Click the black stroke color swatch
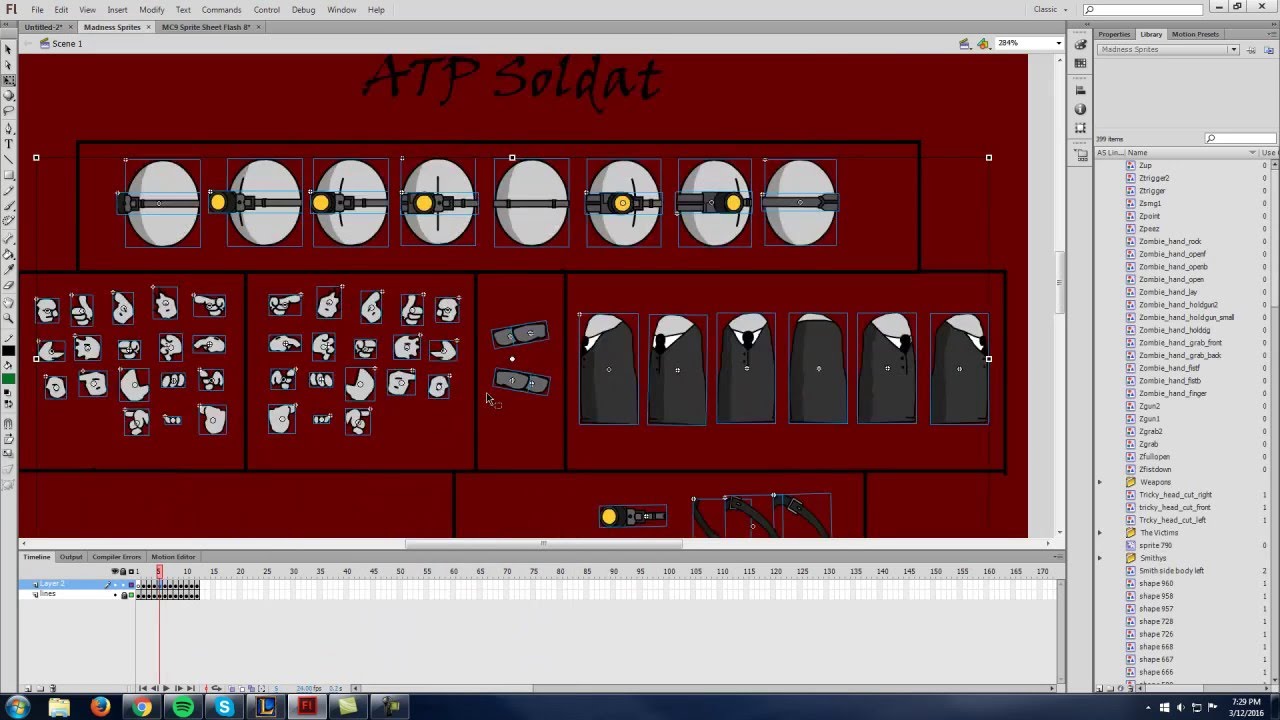 click(10, 352)
